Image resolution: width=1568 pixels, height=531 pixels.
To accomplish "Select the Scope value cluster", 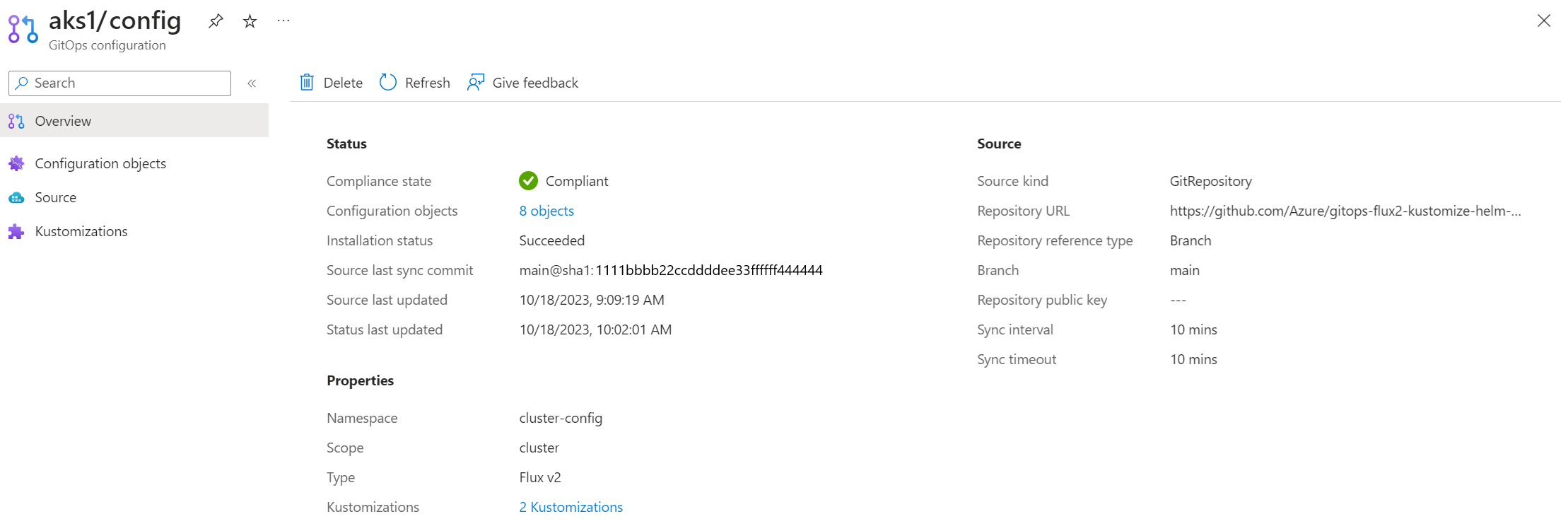I will click(539, 448).
